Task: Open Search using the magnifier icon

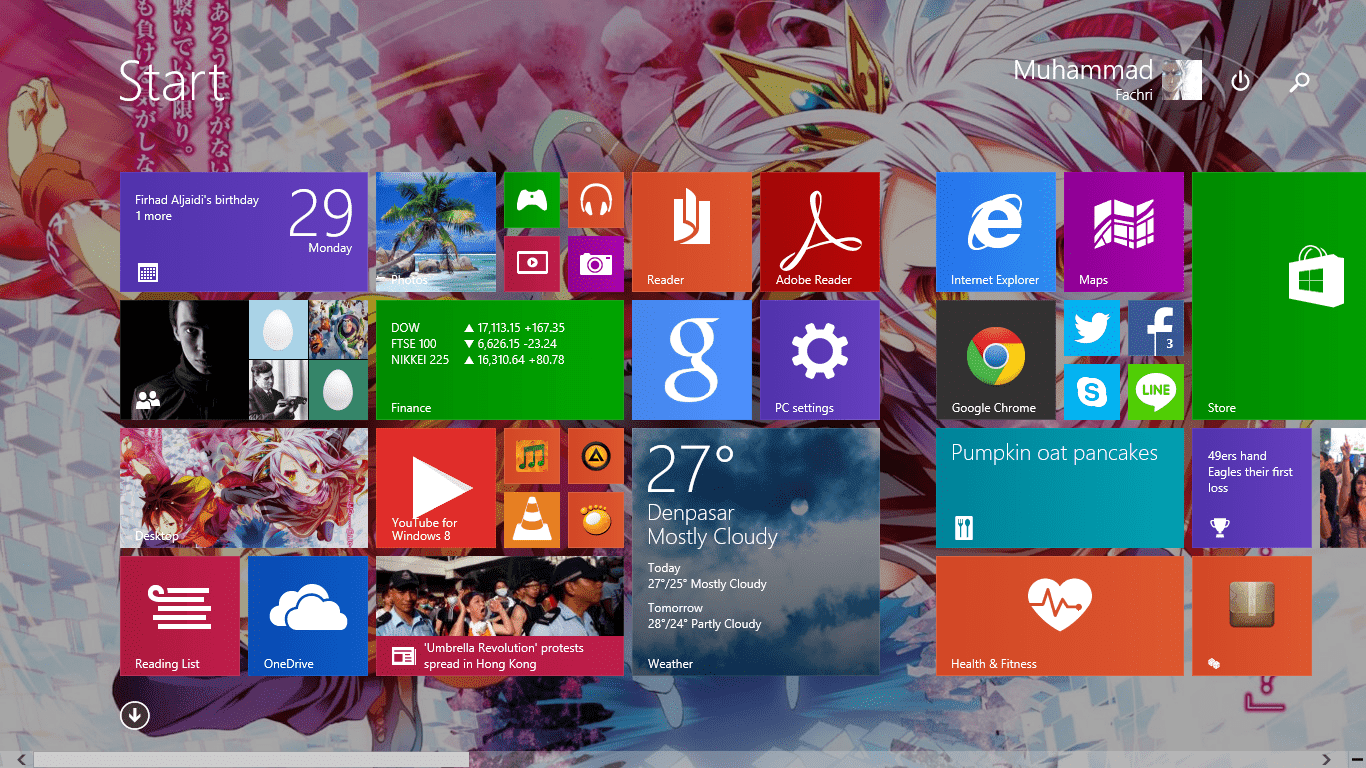Action: tap(1299, 82)
